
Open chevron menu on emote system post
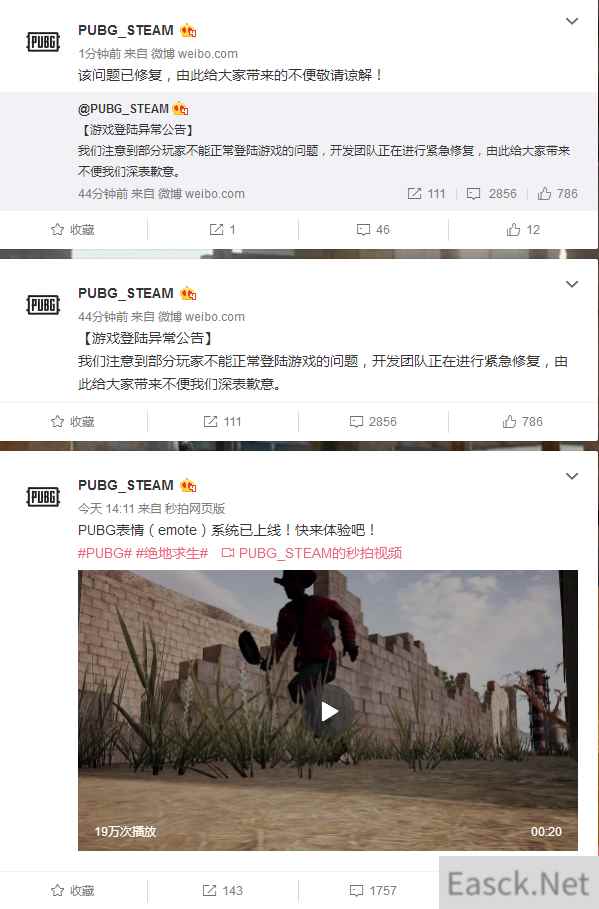[572, 476]
